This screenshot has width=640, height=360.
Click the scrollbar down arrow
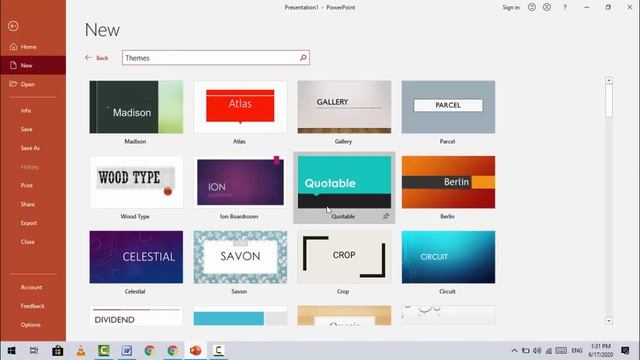click(x=609, y=321)
